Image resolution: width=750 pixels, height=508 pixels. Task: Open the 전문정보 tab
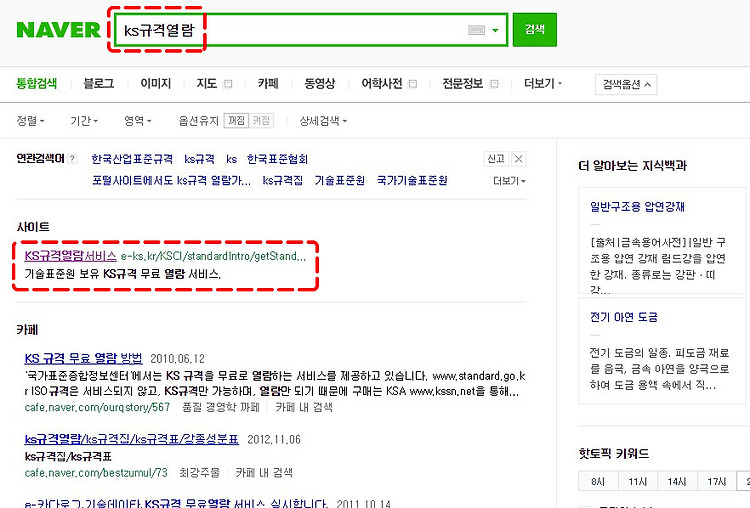(x=463, y=84)
